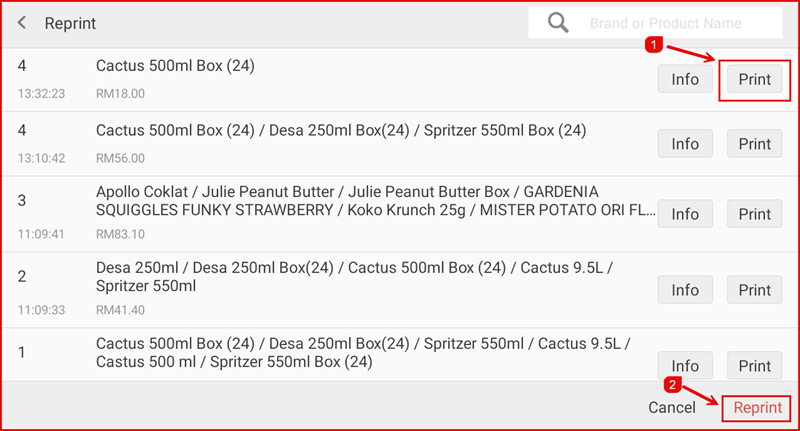The width and height of the screenshot is (800, 431).
Task: Print the RM41.40 order receipt
Action: 754,290
